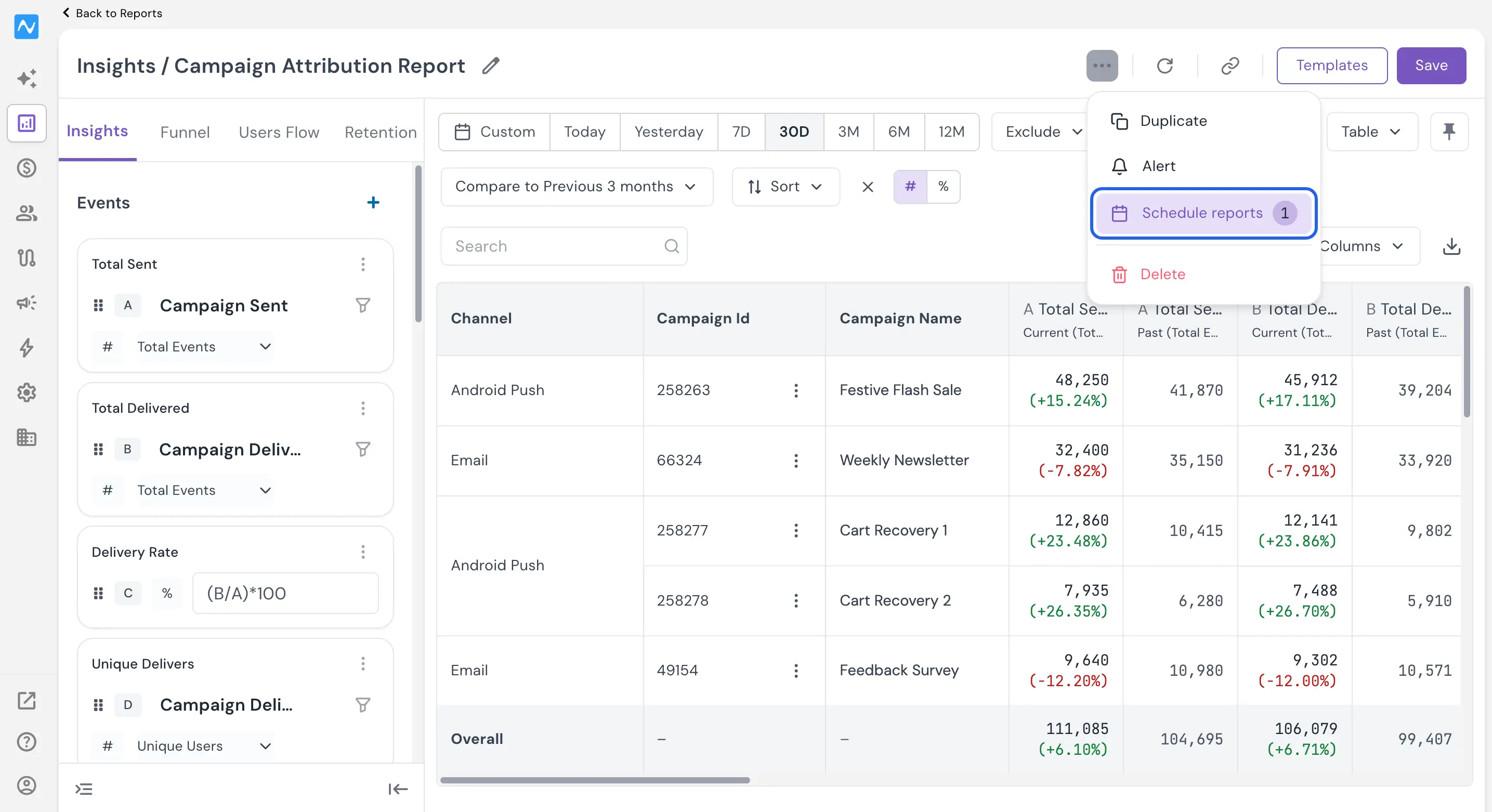The image size is (1492, 812).
Task: Choose Duplicate from the menu
Action: (1203, 121)
